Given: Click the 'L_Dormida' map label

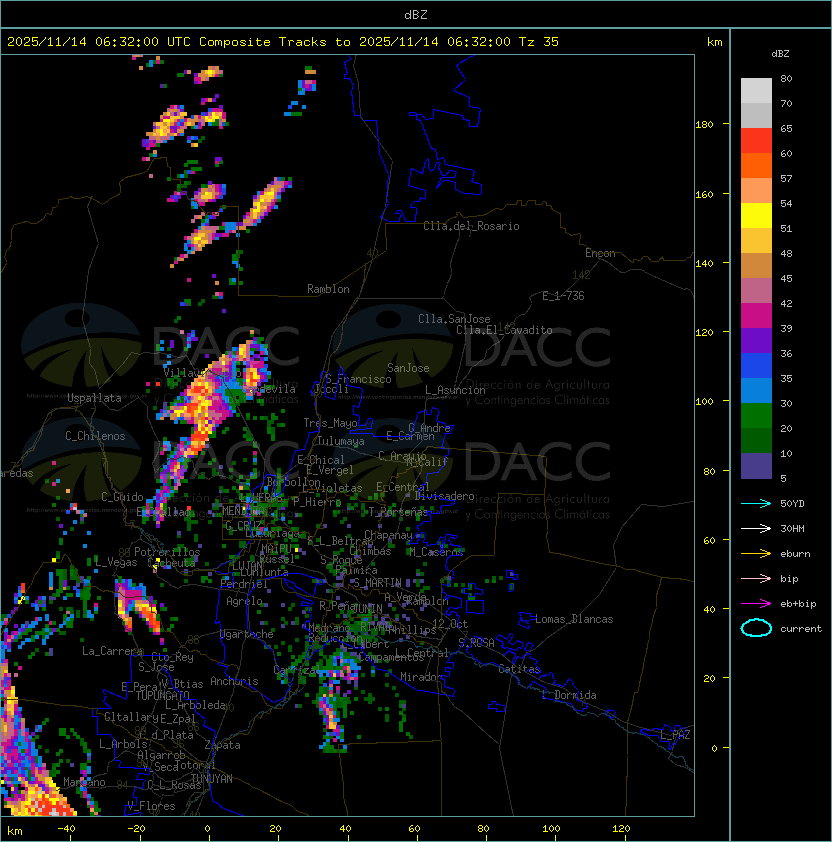Looking at the screenshot, I should tap(569, 695).
